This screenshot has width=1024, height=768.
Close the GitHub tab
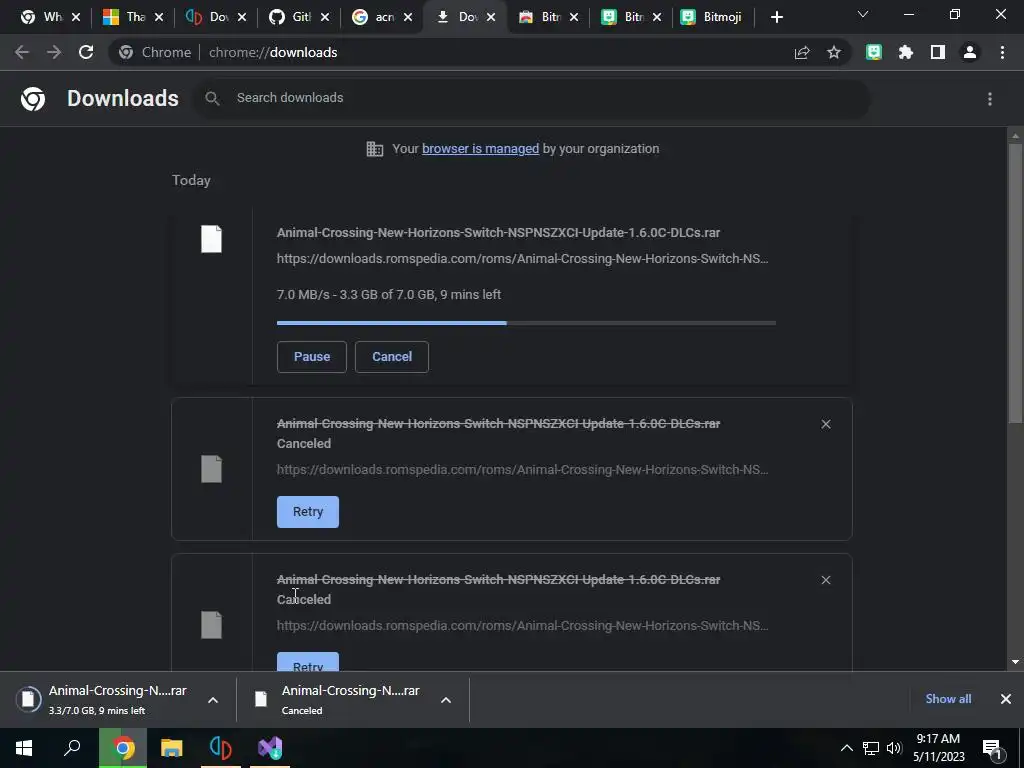click(325, 17)
